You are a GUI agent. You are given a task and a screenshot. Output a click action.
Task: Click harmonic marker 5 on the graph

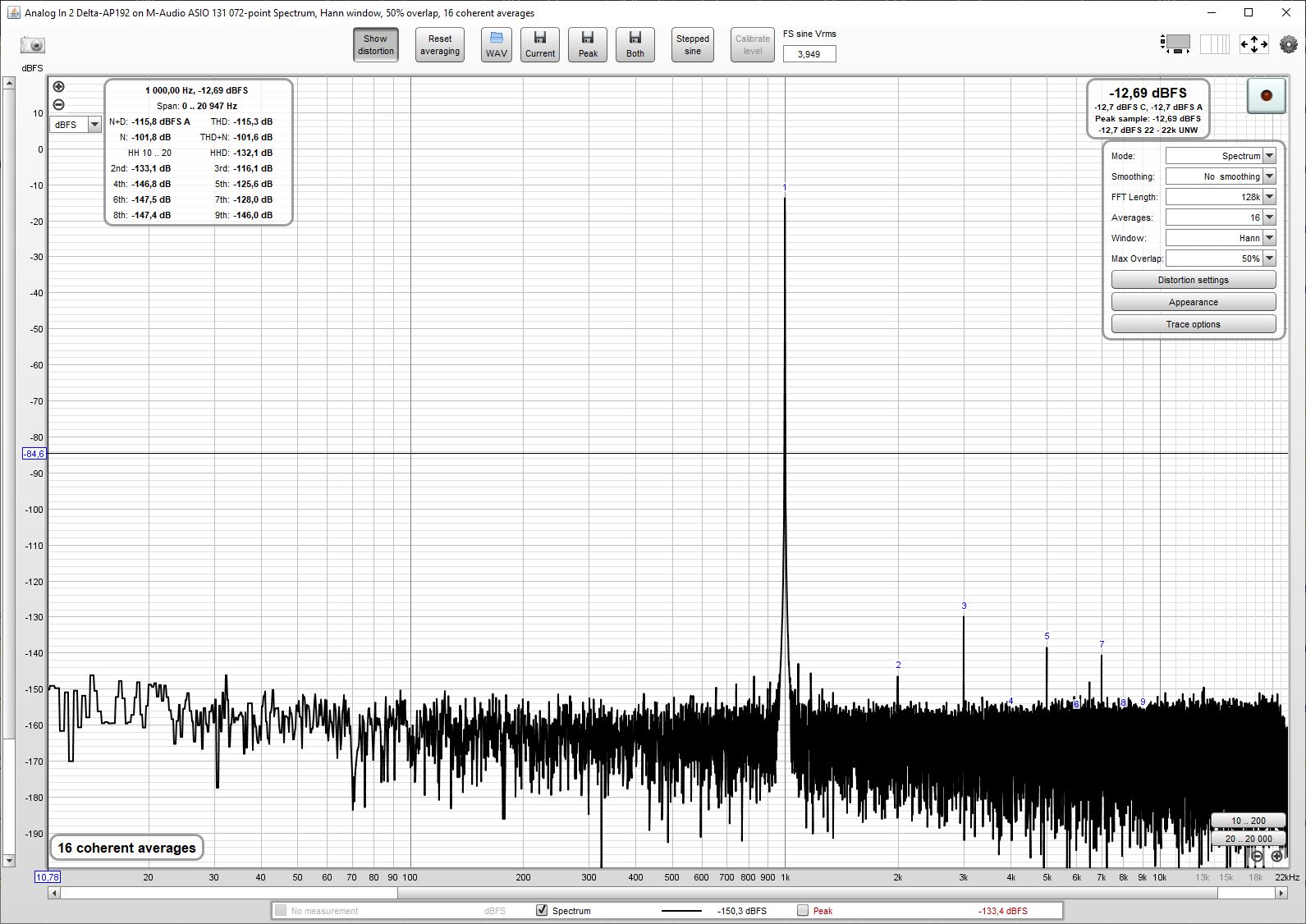[1047, 636]
